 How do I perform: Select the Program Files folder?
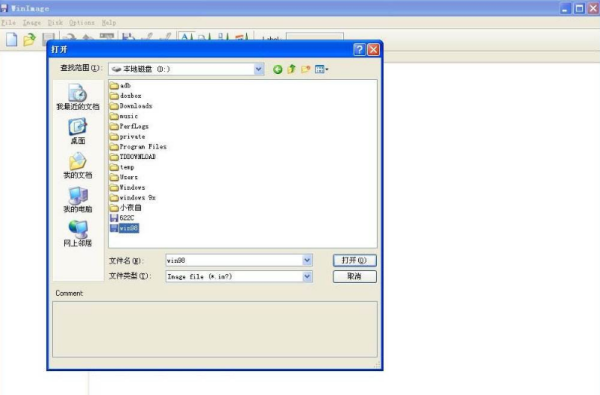click(138, 147)
